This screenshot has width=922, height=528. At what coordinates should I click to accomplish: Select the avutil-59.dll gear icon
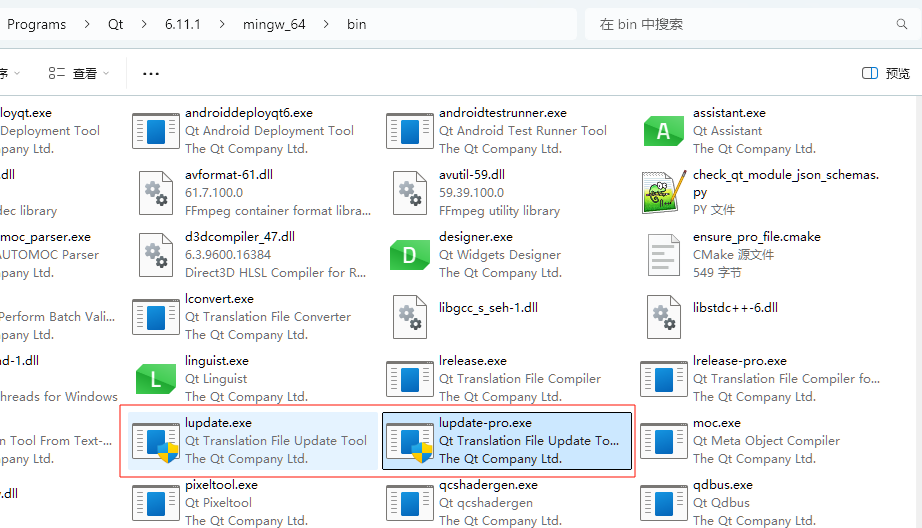[x=410, y=193]
